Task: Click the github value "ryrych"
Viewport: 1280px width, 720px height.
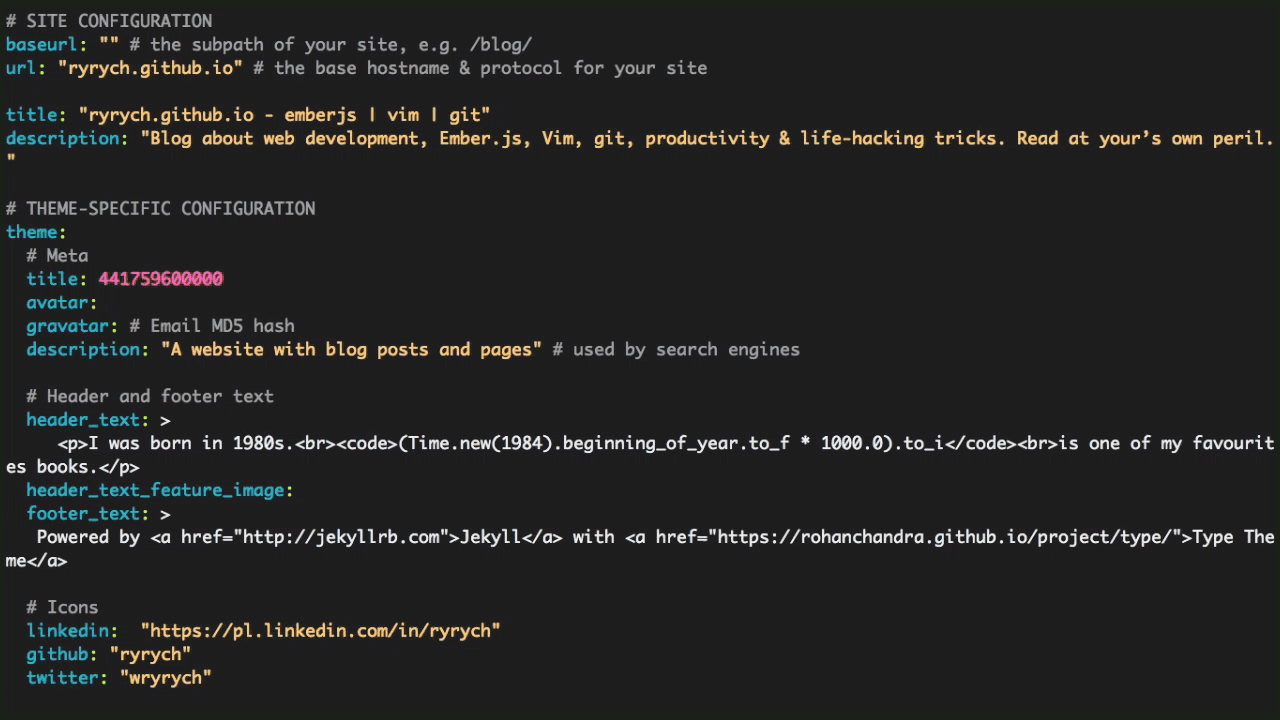Action: point(150,654)
